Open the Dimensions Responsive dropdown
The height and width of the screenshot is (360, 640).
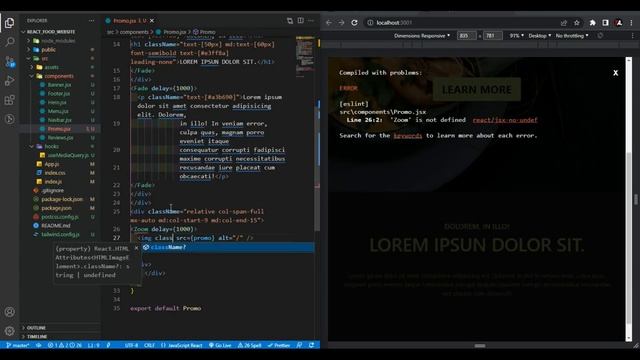coord(422,36)
